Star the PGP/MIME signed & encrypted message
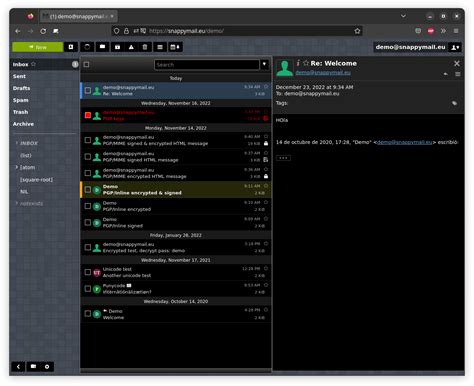 pyautogui.click(x=266, y=136)
